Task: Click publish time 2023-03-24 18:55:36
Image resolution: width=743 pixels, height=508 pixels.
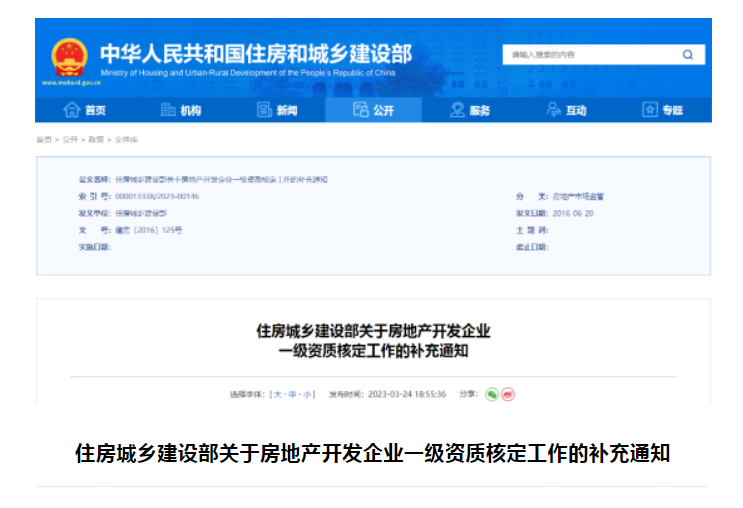Action: (x=407, y=394)
